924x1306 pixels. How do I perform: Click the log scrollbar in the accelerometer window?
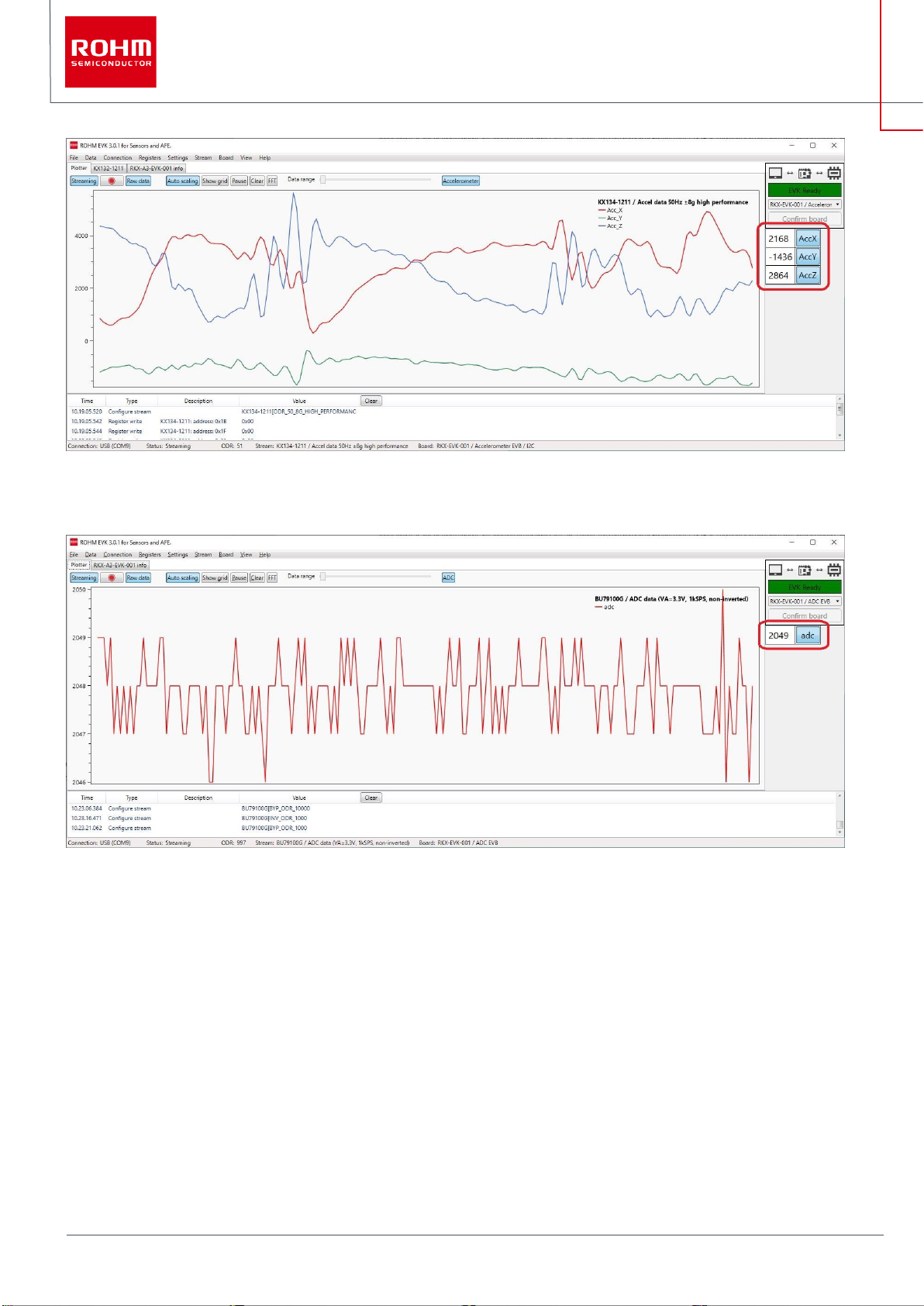click(x=840, y=417)
